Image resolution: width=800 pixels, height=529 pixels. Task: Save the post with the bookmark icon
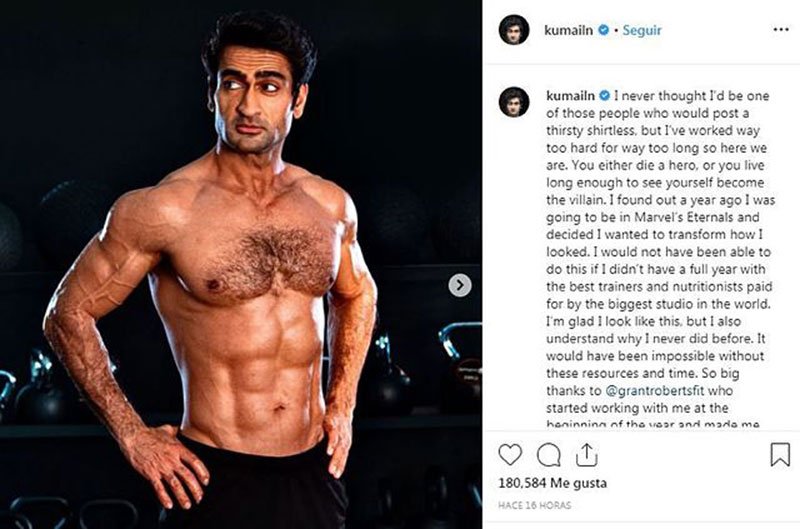[780, 454]
